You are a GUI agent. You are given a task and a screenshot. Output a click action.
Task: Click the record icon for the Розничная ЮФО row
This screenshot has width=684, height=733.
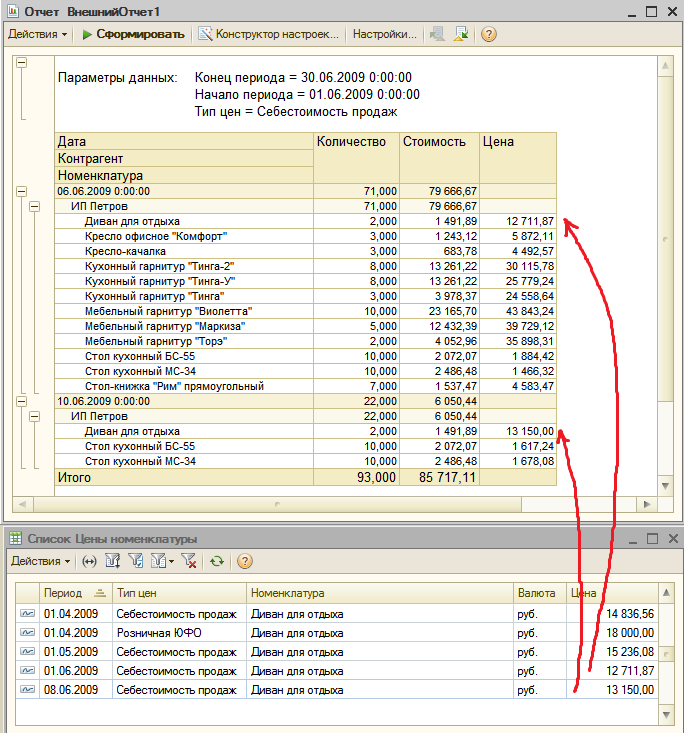[28, 632]
